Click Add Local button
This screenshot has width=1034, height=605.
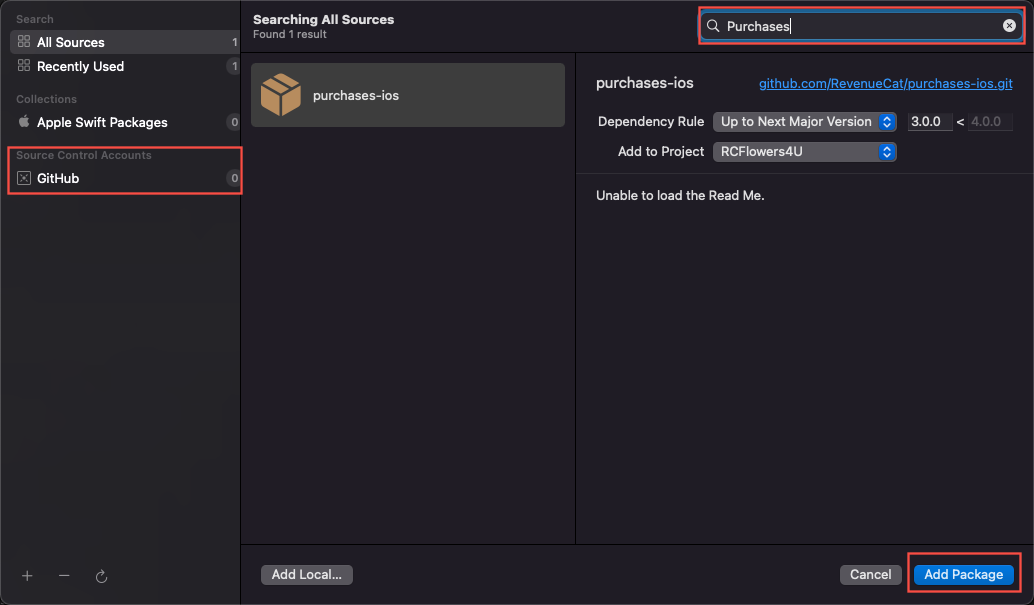[x=307, y=575]
